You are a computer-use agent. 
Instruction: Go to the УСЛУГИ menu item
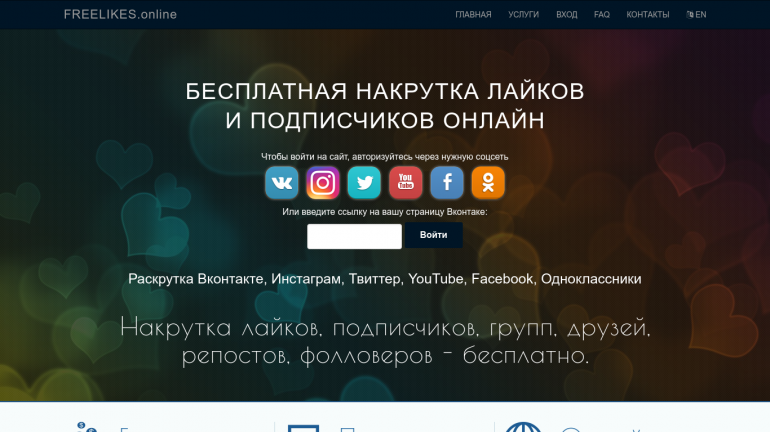point(523,15)
